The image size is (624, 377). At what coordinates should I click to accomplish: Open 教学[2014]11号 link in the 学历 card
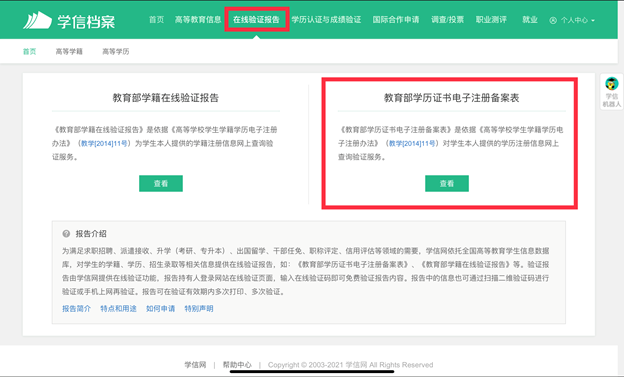click(x=412, y=143)
